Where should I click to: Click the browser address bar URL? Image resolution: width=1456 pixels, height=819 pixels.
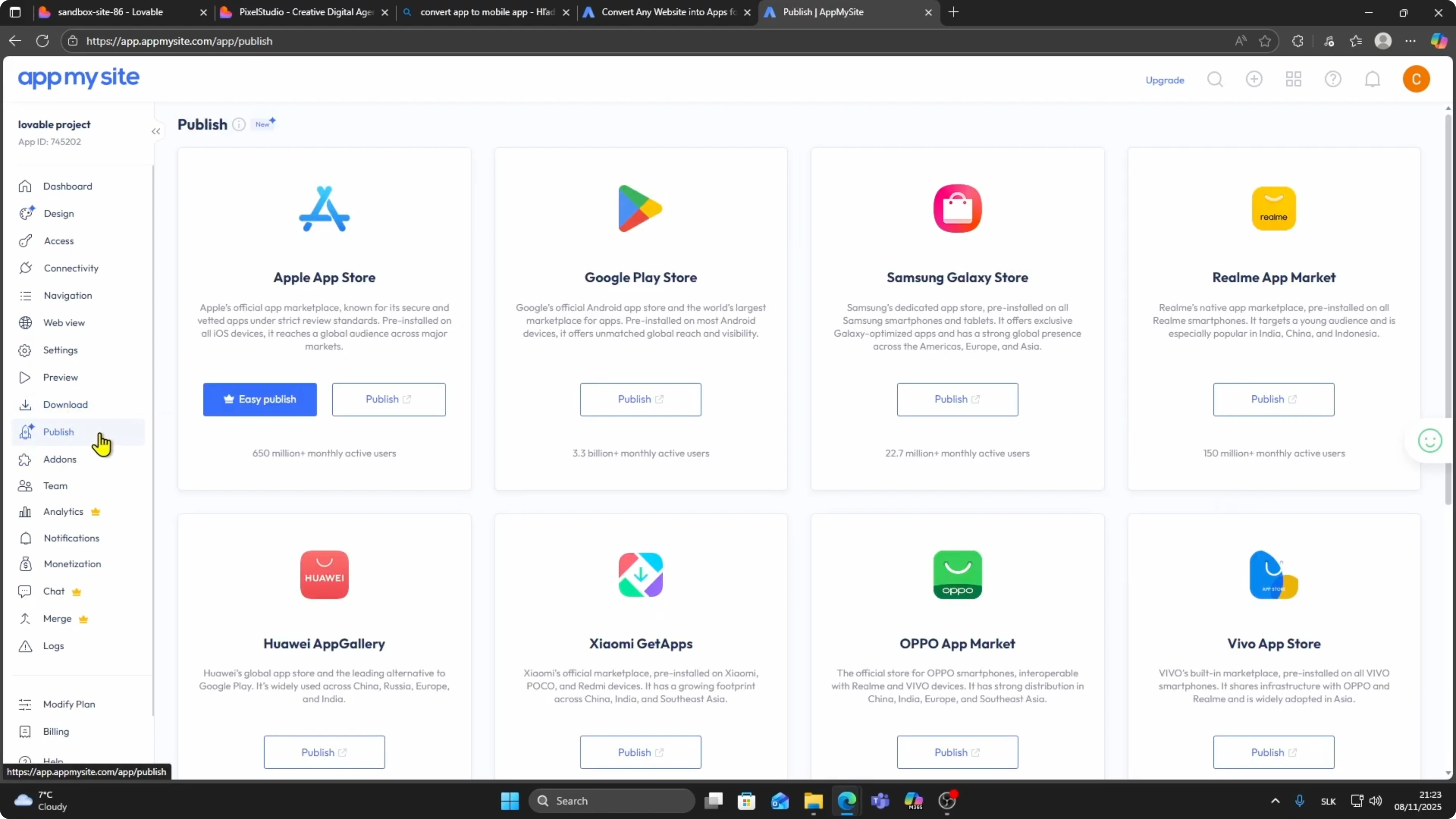tap(179, 41)
